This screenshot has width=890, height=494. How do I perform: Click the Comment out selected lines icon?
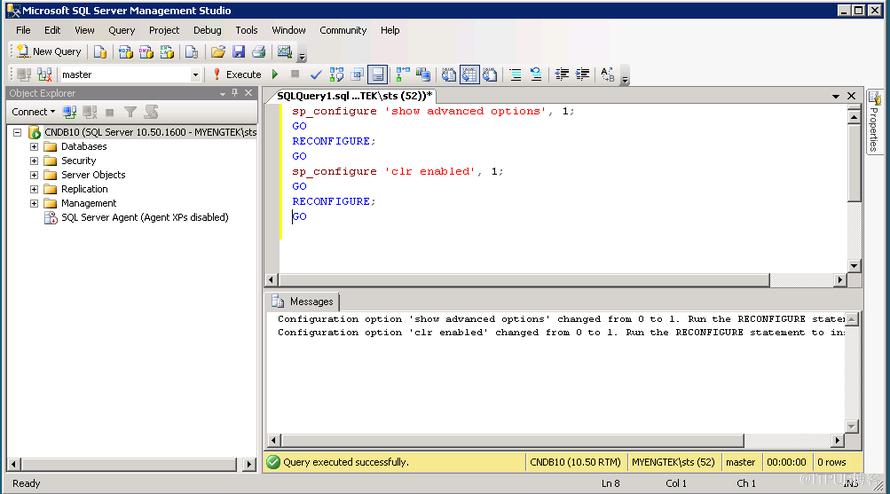[x=515, y=74]
